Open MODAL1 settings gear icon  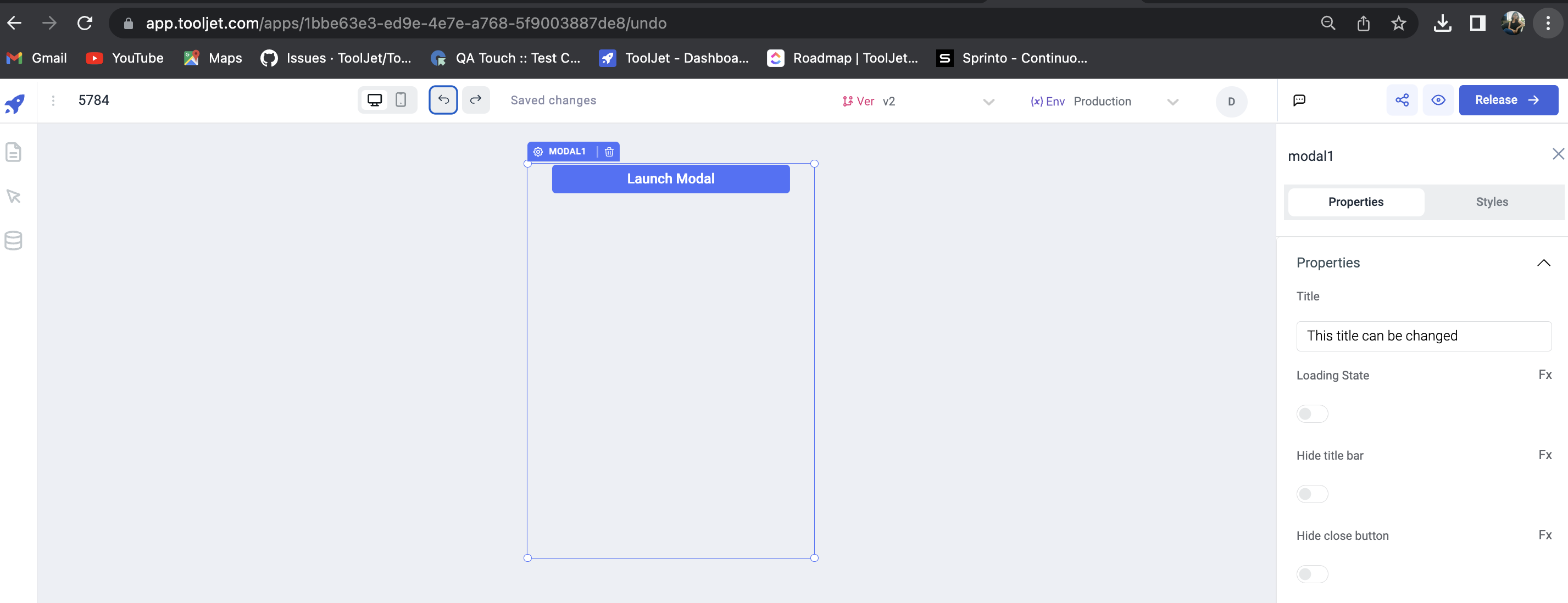538,152
